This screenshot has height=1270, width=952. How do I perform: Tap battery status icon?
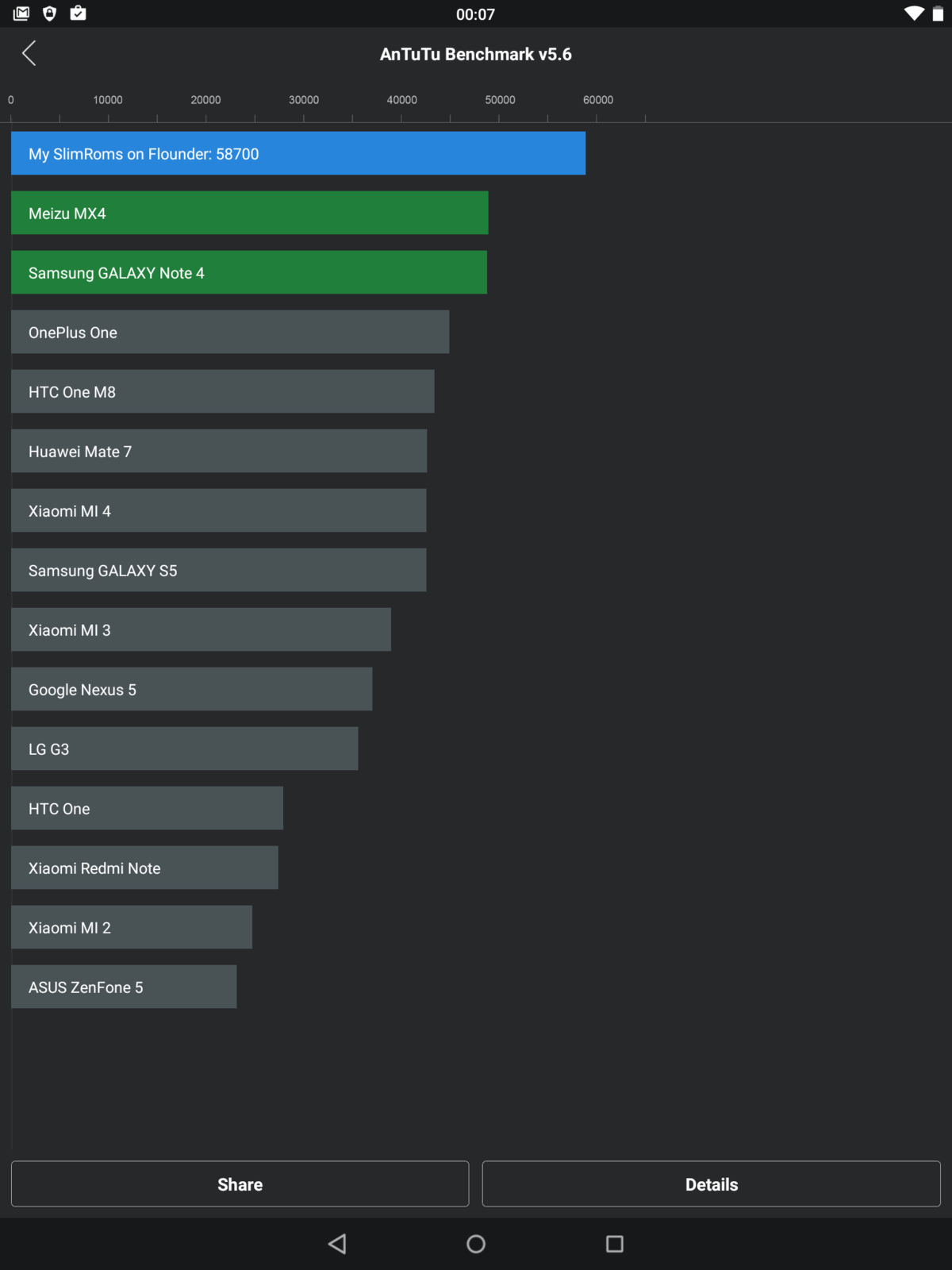click(x=938, y=13)
